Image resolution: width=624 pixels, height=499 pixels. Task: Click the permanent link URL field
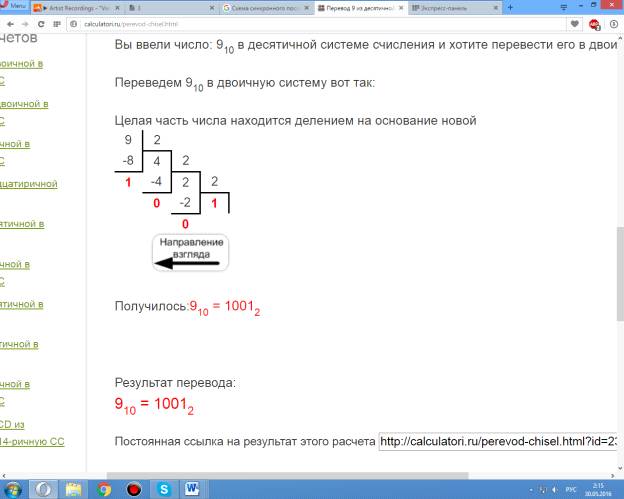point(498,441)
